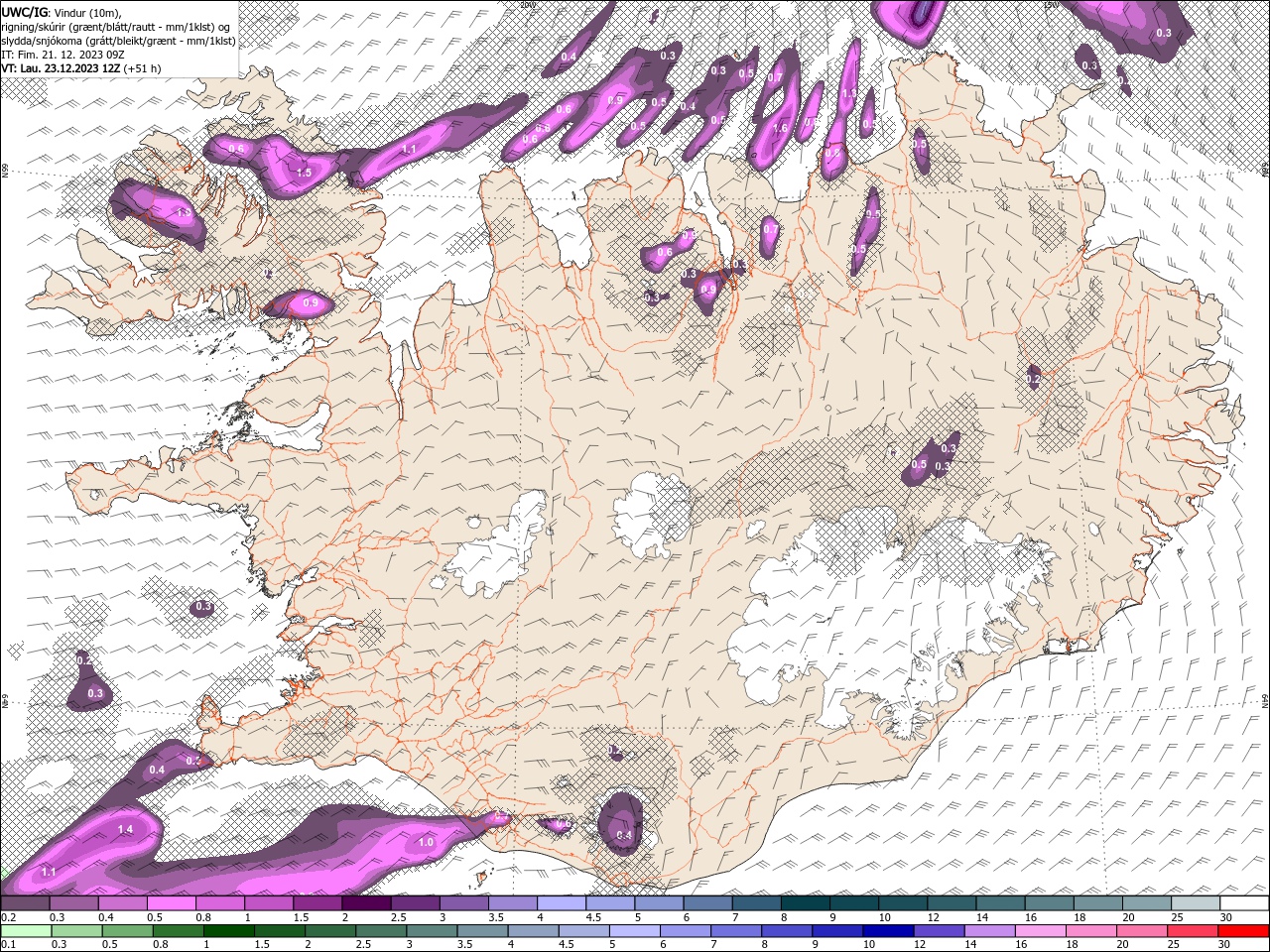Screen dimensions: 1270x952
Task: Click the "0.1" label in the lower legend row
Action: pyautogui.click(x=9, y=945)
